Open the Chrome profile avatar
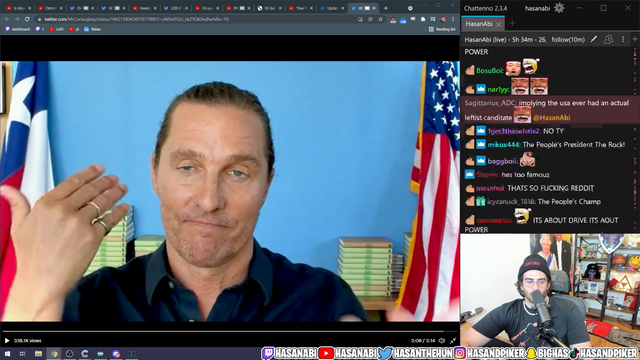Screen dimensions: 640x360 pos(443,19)
